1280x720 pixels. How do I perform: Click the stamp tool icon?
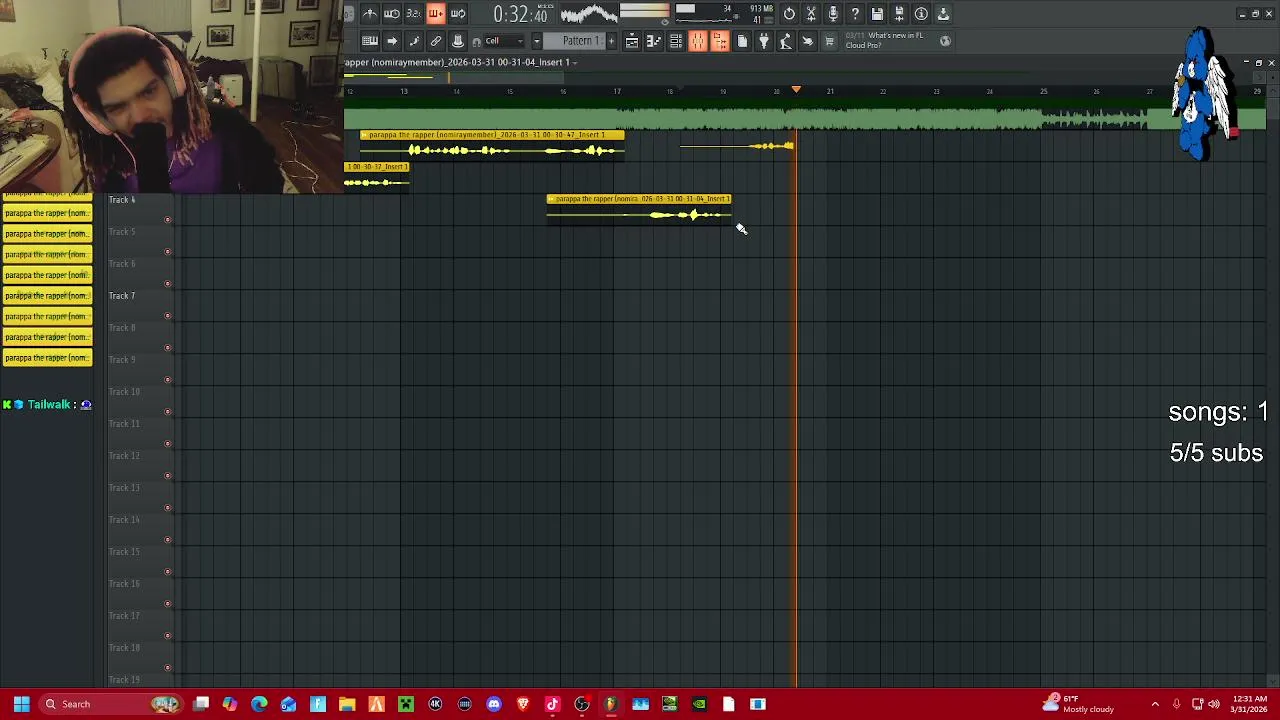click(x=458, y=41)
